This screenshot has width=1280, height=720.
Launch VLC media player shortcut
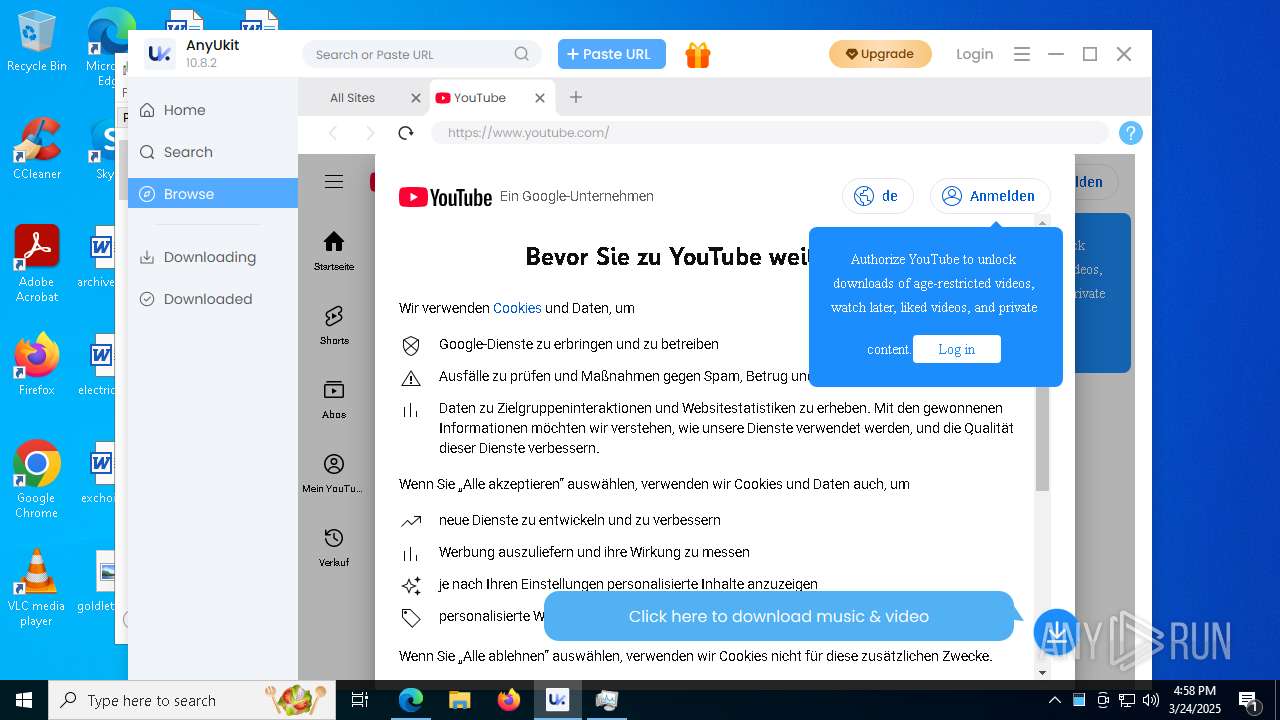37,588
